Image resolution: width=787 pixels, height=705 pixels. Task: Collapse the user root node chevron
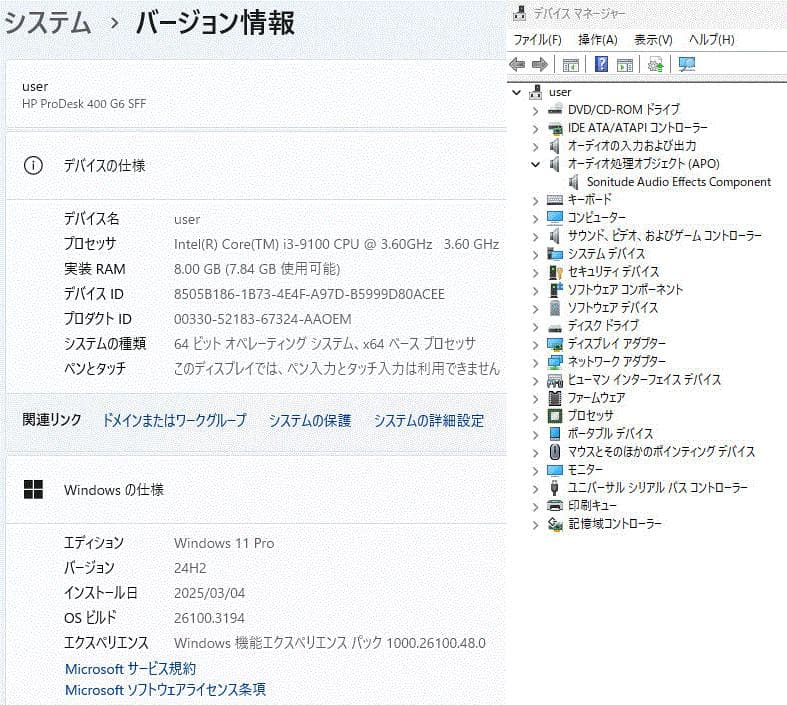coord(516,92)
